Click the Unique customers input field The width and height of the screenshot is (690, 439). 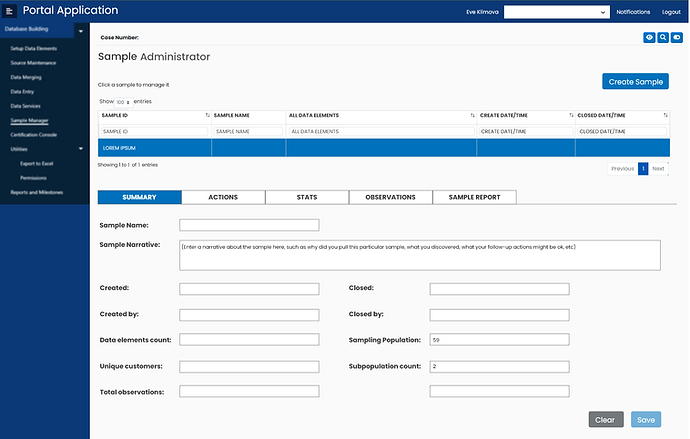click(249, 367)
